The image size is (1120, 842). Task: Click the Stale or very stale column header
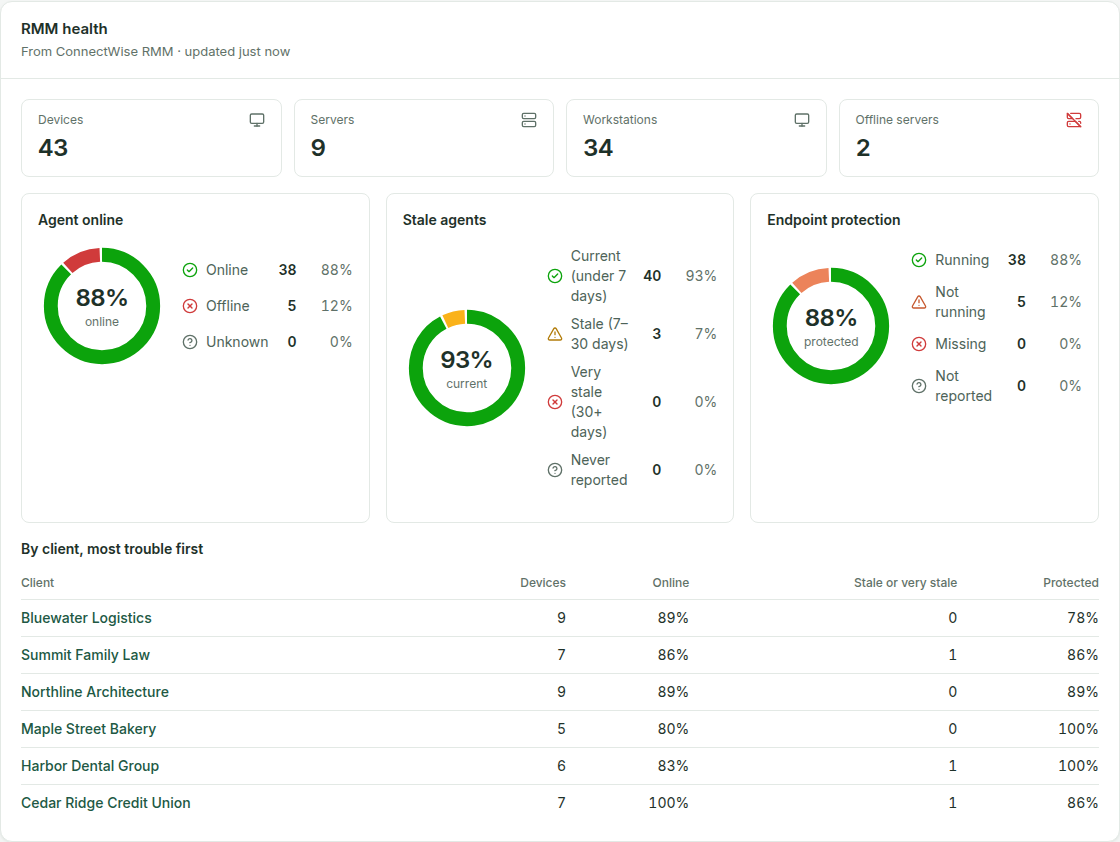click(x=905, y=583)
